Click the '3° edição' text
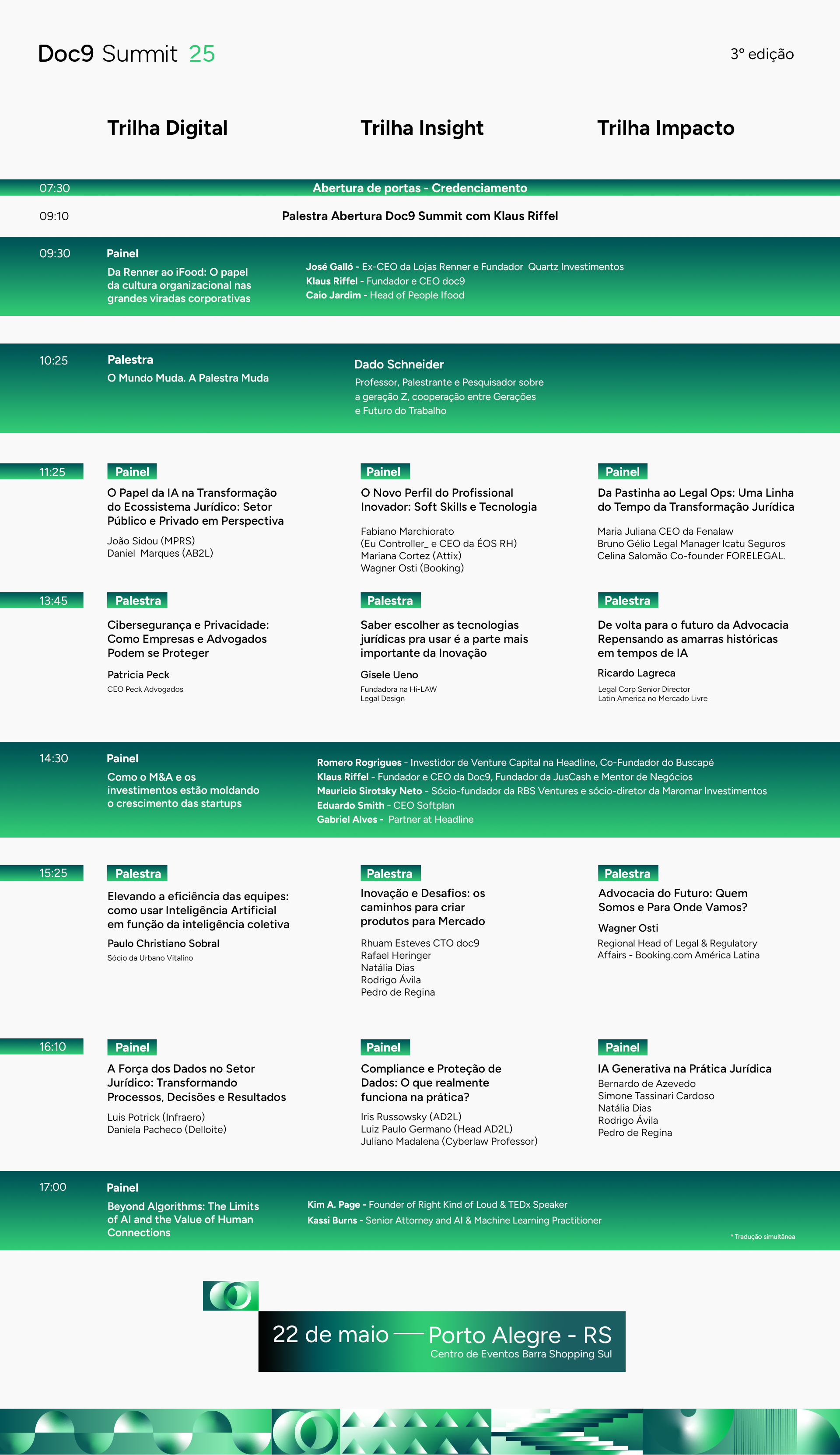The image size is (840, 1455). click(x=762, y=54)
